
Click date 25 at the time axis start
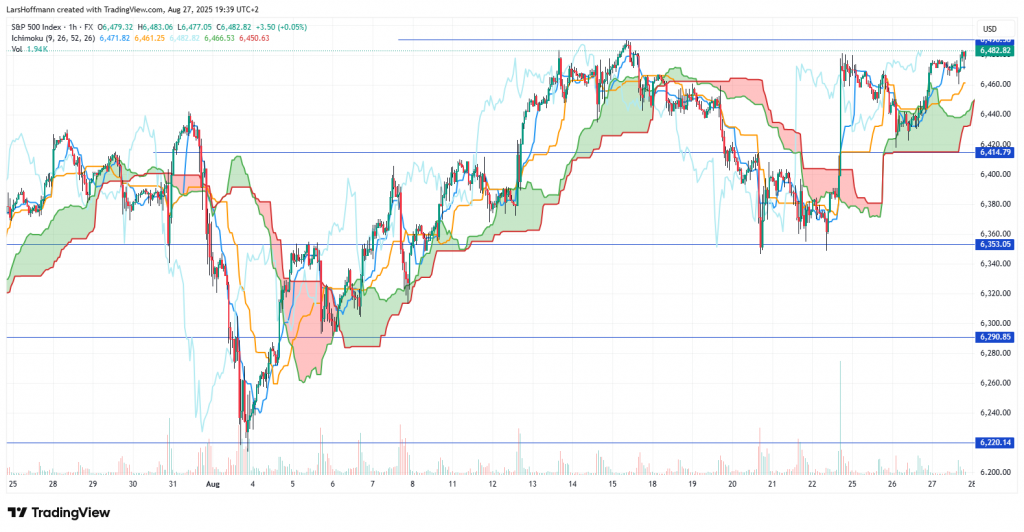tap(13, 483)
